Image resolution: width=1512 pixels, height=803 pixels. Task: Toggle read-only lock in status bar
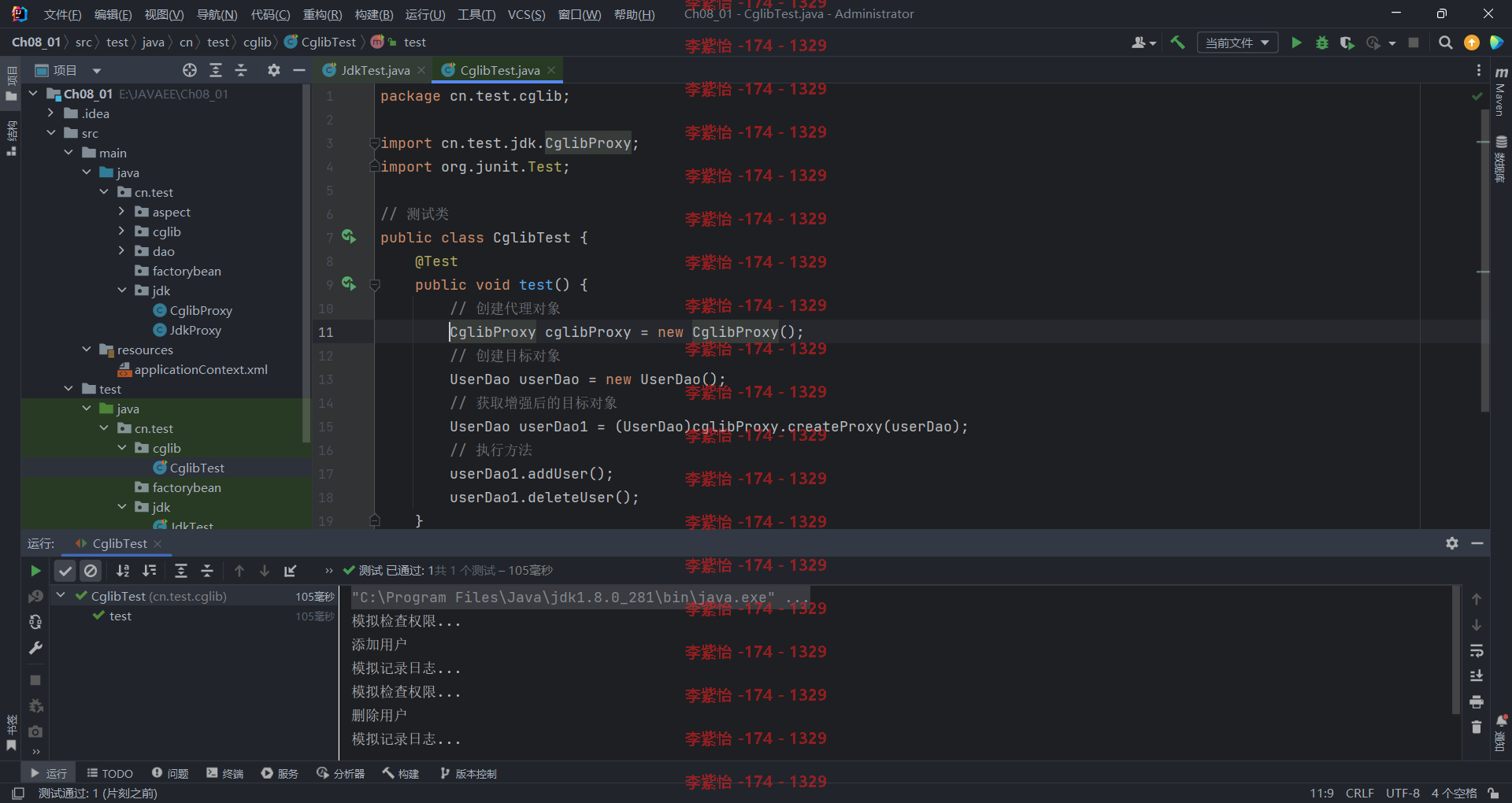[x=1493, y=793]
